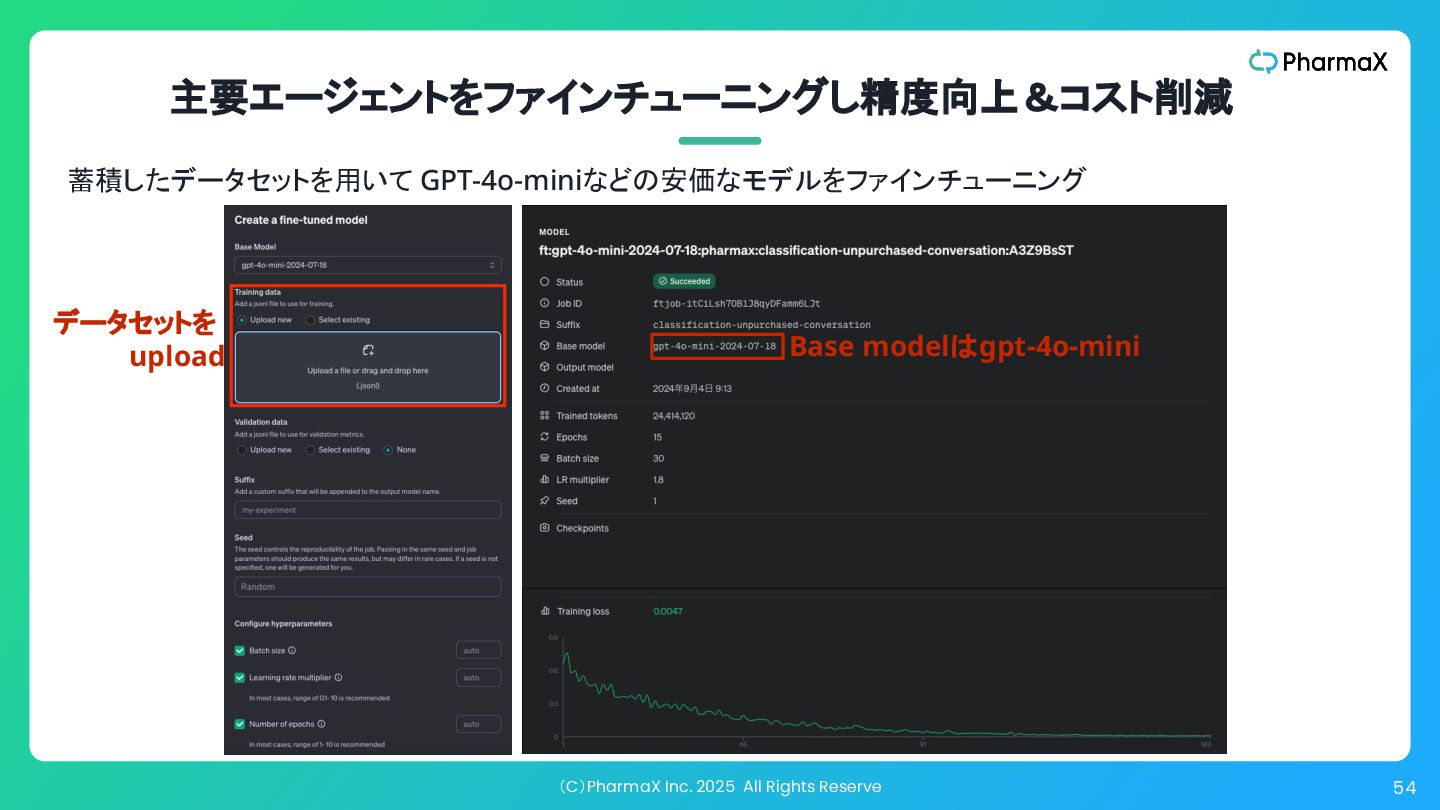Click the trained tokens value 24,414,120
Image resolution: width=1440 pixels, height=810 pixels.
pos(674,415)
